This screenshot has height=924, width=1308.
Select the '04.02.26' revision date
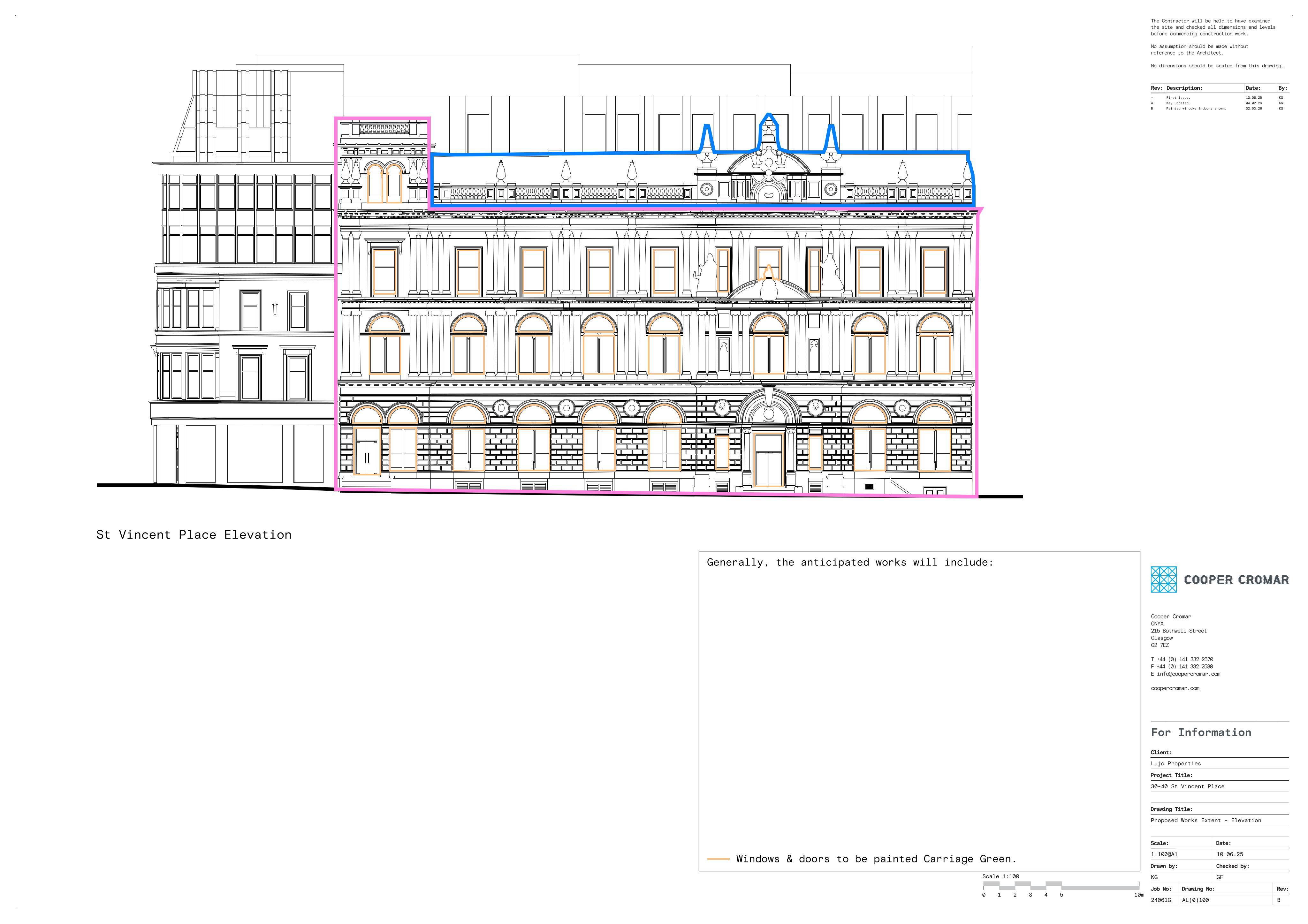point(1253,103)
